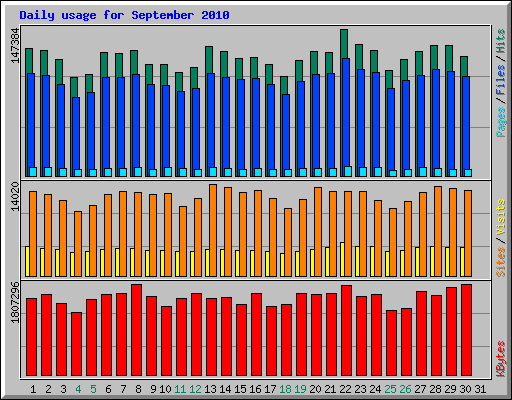Click weekend day label 12
Screen dimensions: 512x400
[x=195, y=389]
